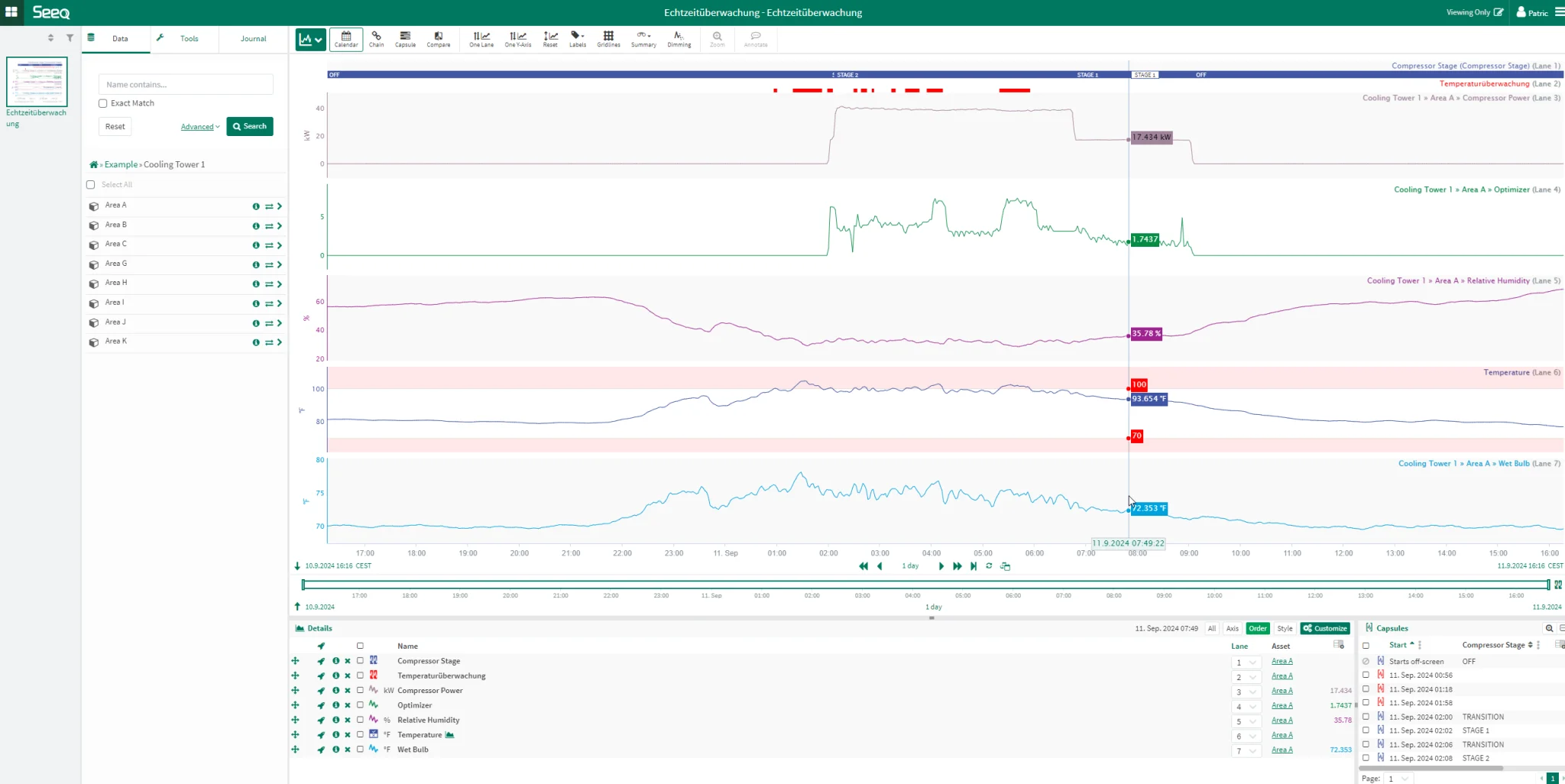Open capsules Page number dropdown
Viewport: 1565px width, 784px height.
coord(1398,779)
